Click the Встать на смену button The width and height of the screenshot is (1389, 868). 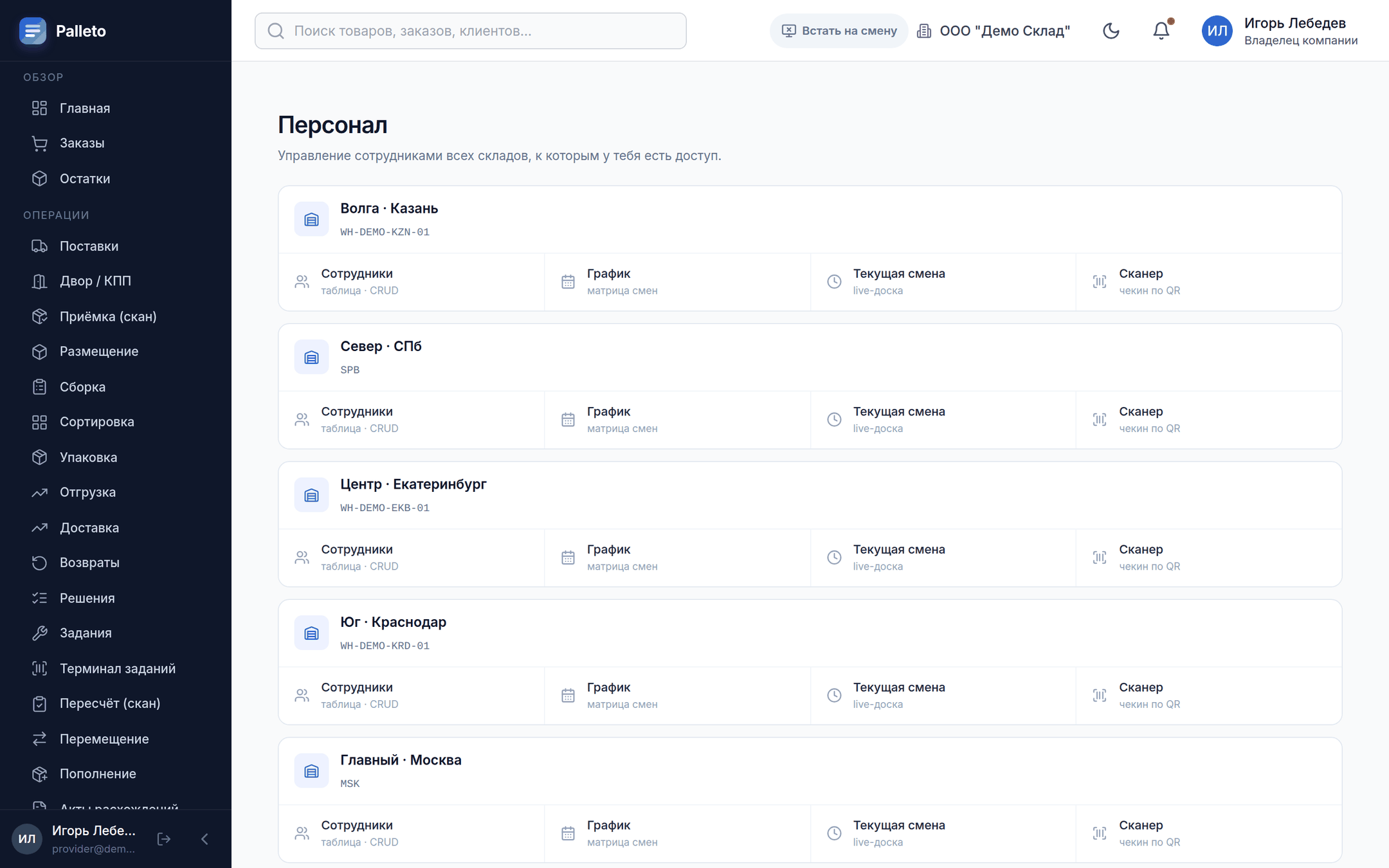[x=839, y=31]
